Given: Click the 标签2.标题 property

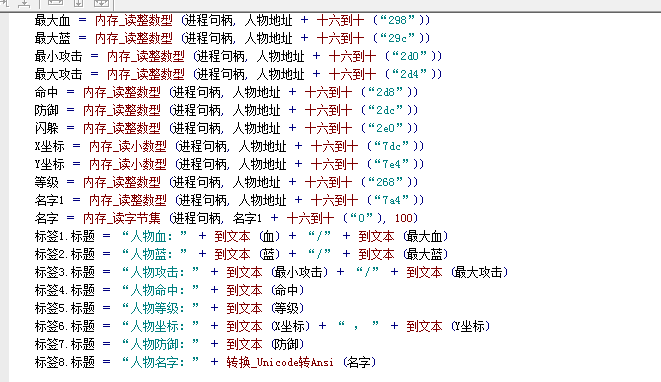Looking at the screenshot, I should [x=64, y=254].
